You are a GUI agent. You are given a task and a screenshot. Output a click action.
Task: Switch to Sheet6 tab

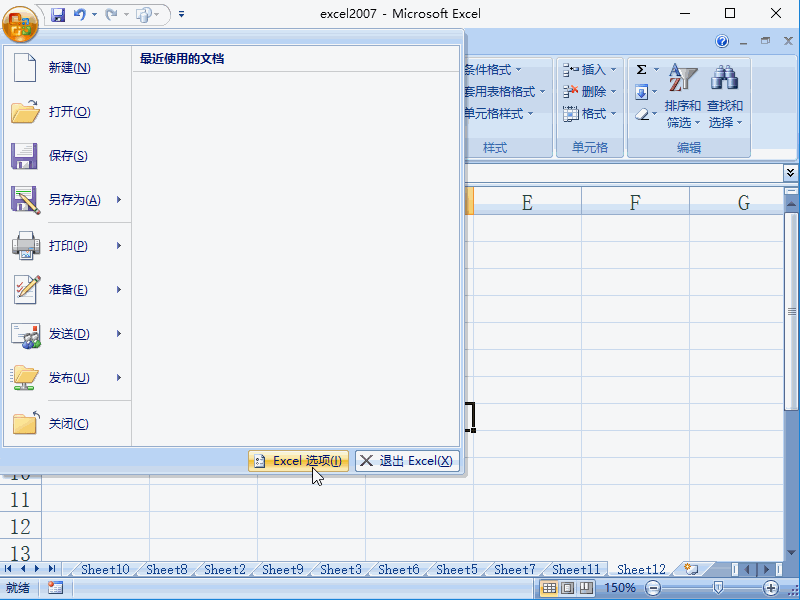(398, 569)
